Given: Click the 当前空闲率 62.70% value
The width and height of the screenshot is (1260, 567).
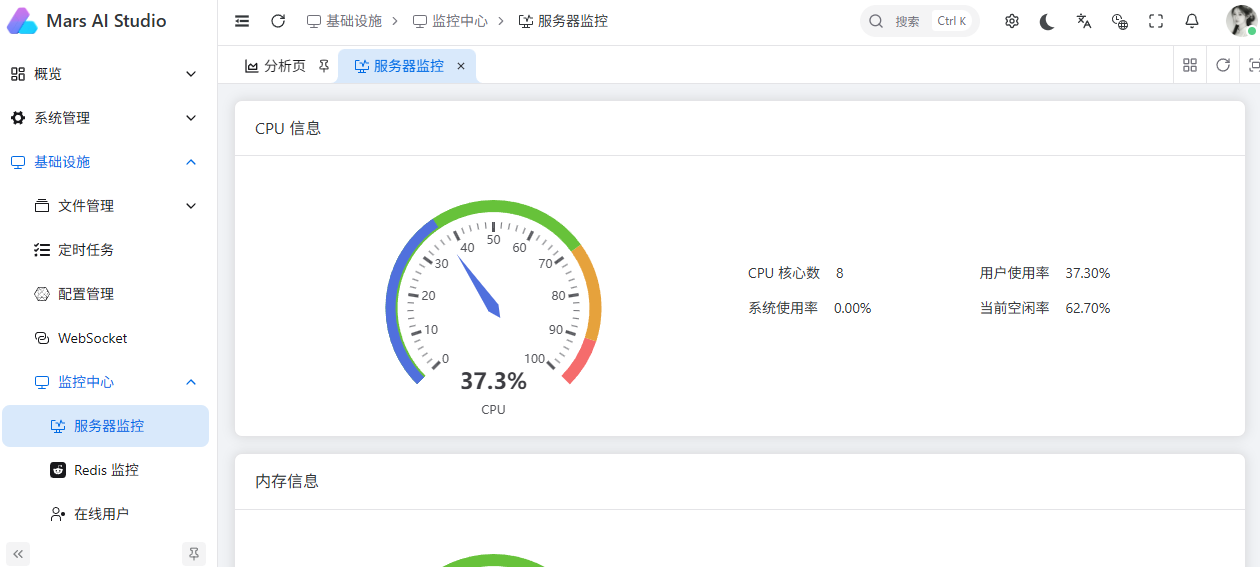Looking at the screenshot, I should pos(1088,308).
